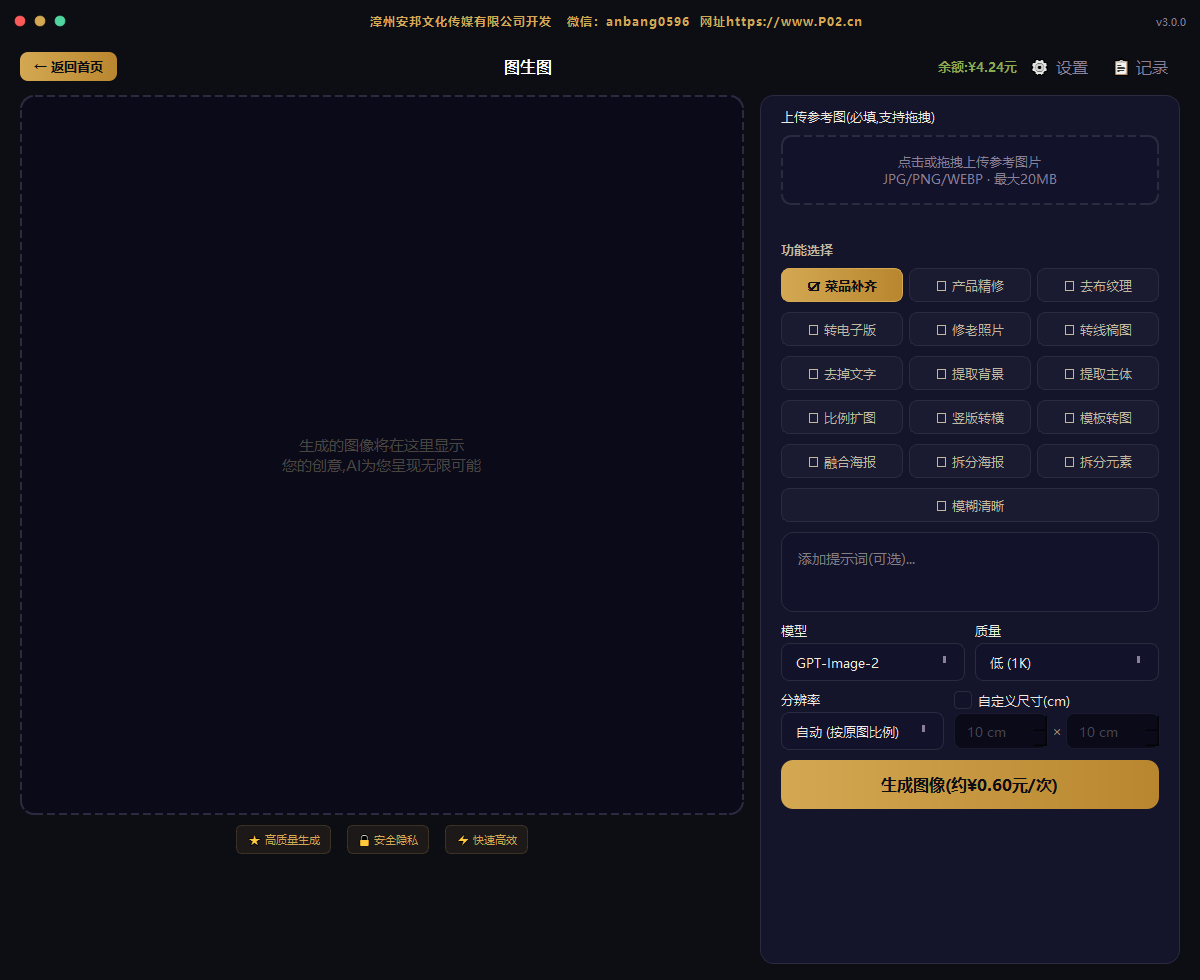Enable the 拆分元素 function
Viewport: 1200px width, 980px height.
1098,461
